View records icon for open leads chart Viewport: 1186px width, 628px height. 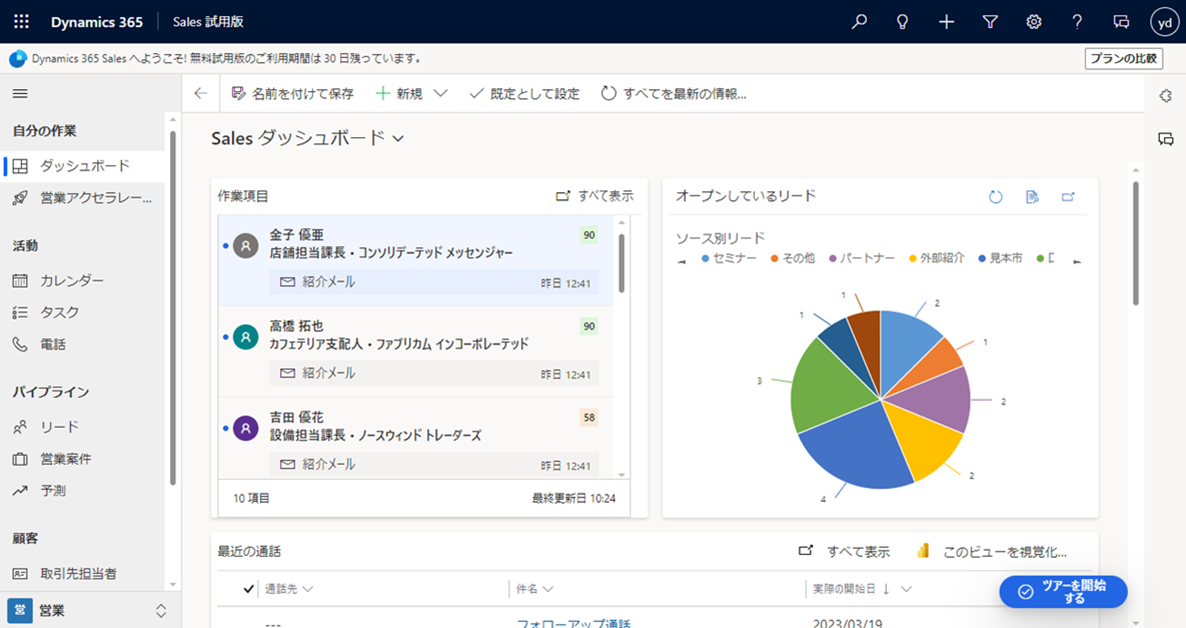(1032, 197)
